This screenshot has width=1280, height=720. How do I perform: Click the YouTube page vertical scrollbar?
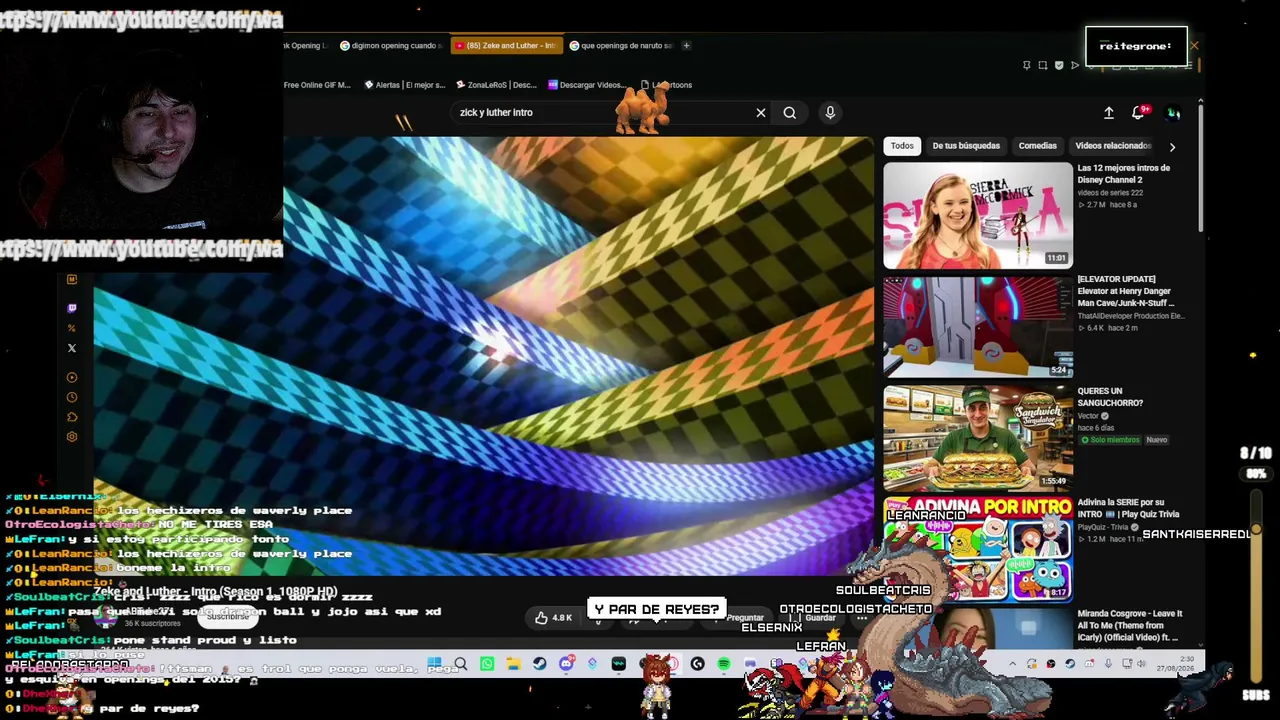pyautogui.click(x=1200, y=170)
